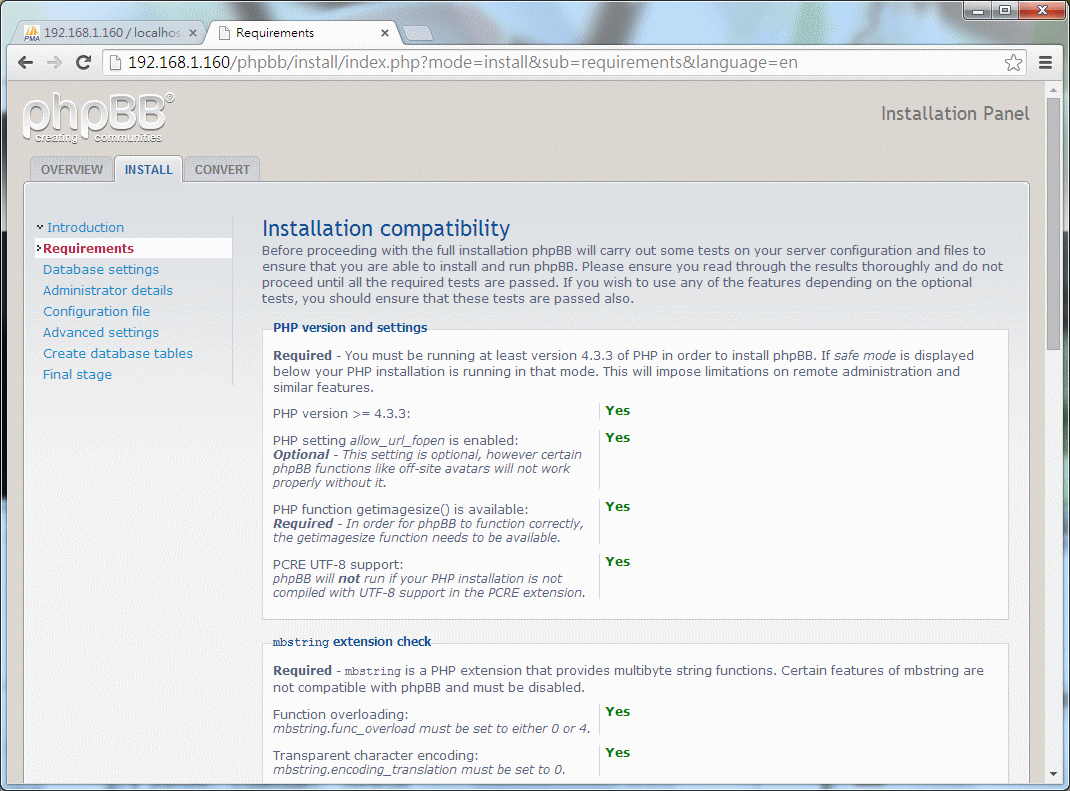The image size is (1070, 791).
Task: Click the Yes result for PCRE UTF-8 support
Action: 618,562
